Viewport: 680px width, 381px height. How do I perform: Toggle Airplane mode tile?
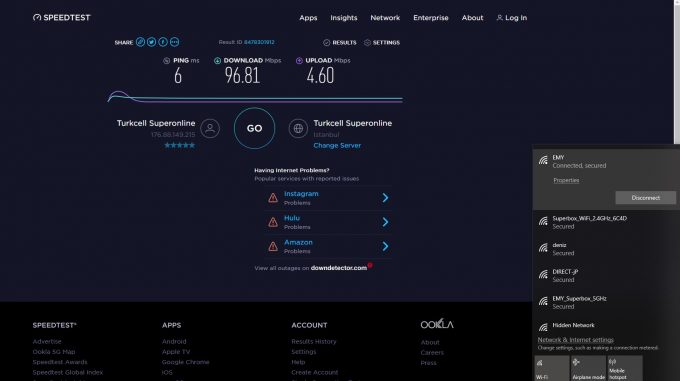tap(588, 368)
